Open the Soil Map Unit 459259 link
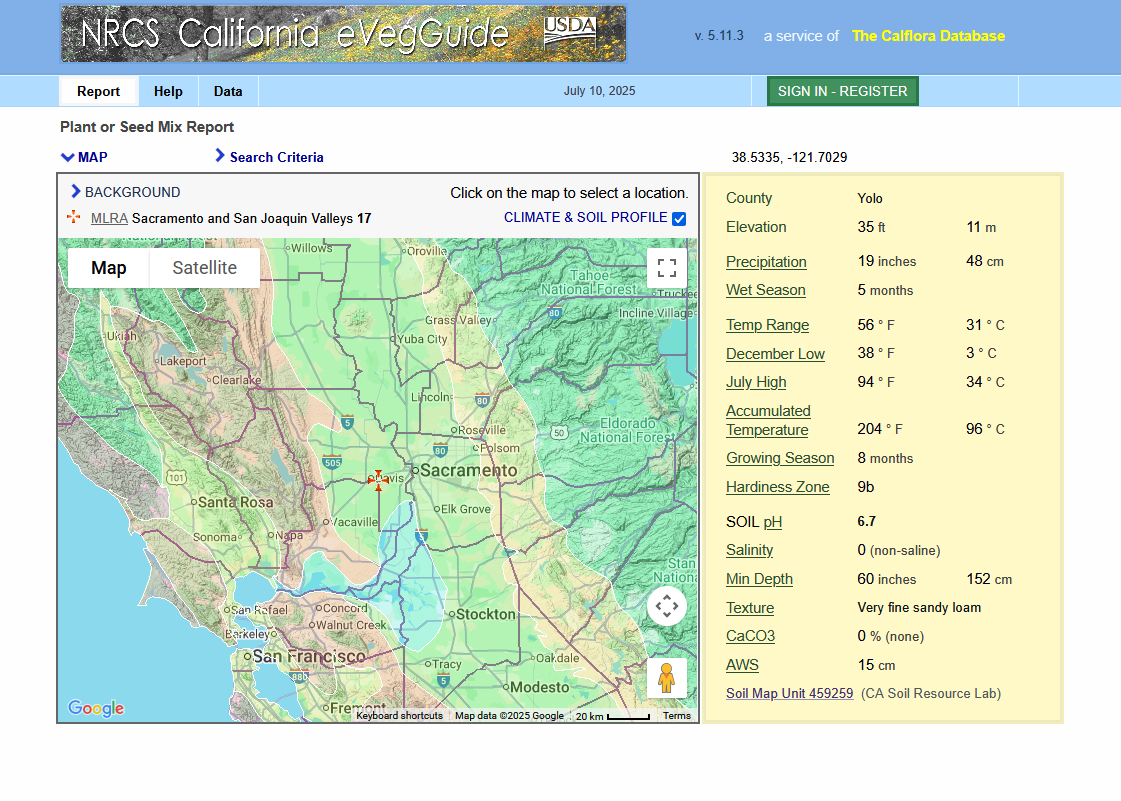This screenshot has height=801, width=1121. (789, 693)
